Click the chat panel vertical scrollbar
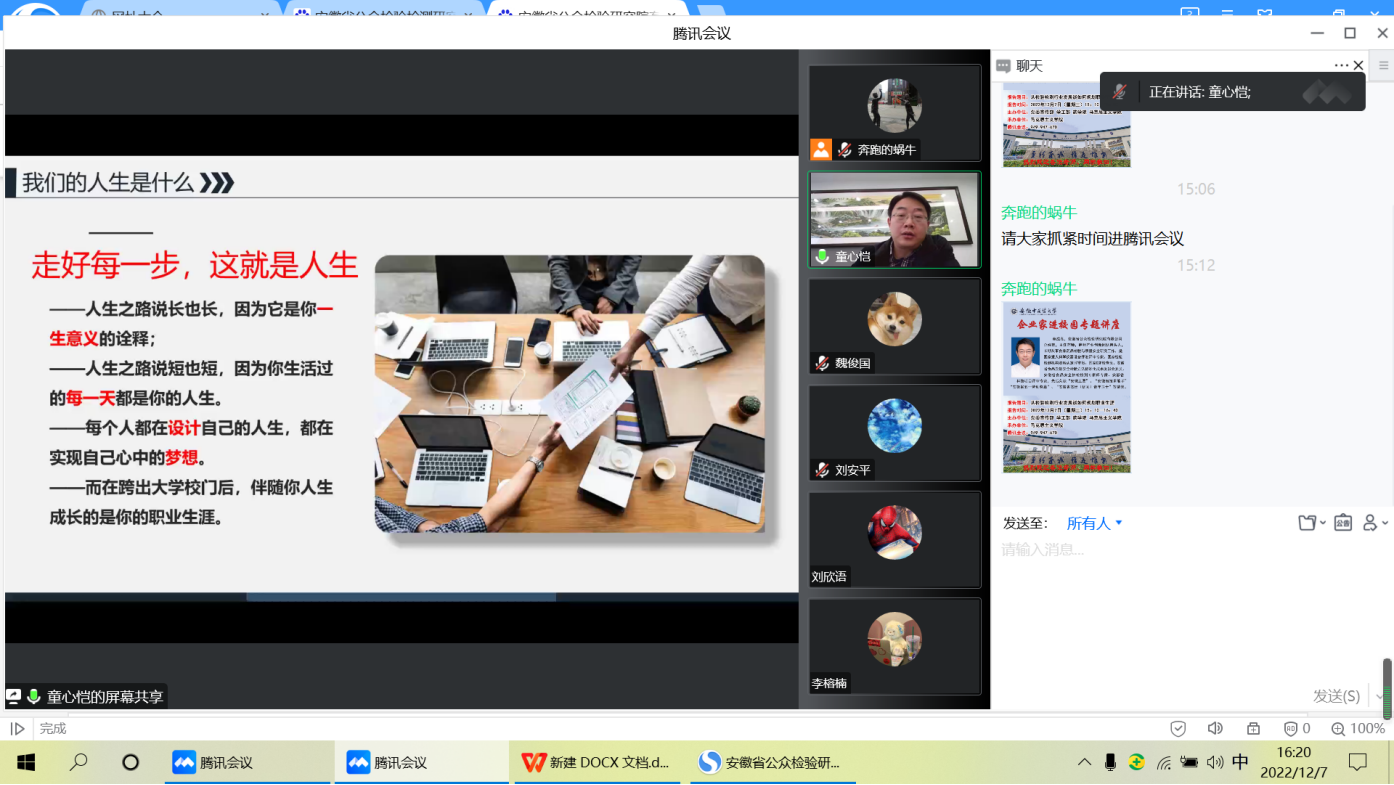 [1387, 688]
